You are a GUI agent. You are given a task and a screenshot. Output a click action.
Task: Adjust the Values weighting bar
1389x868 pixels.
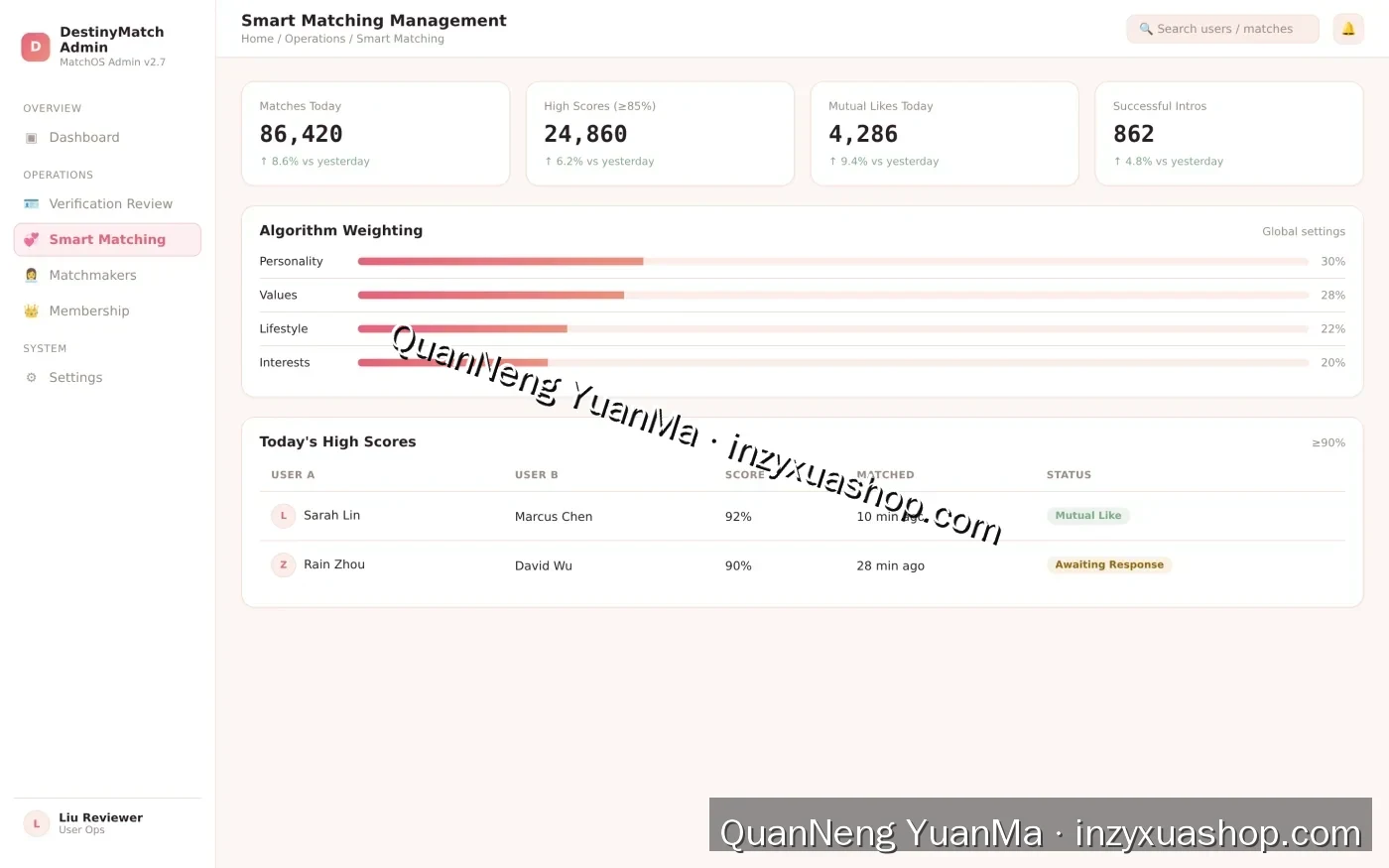point(833,296)
